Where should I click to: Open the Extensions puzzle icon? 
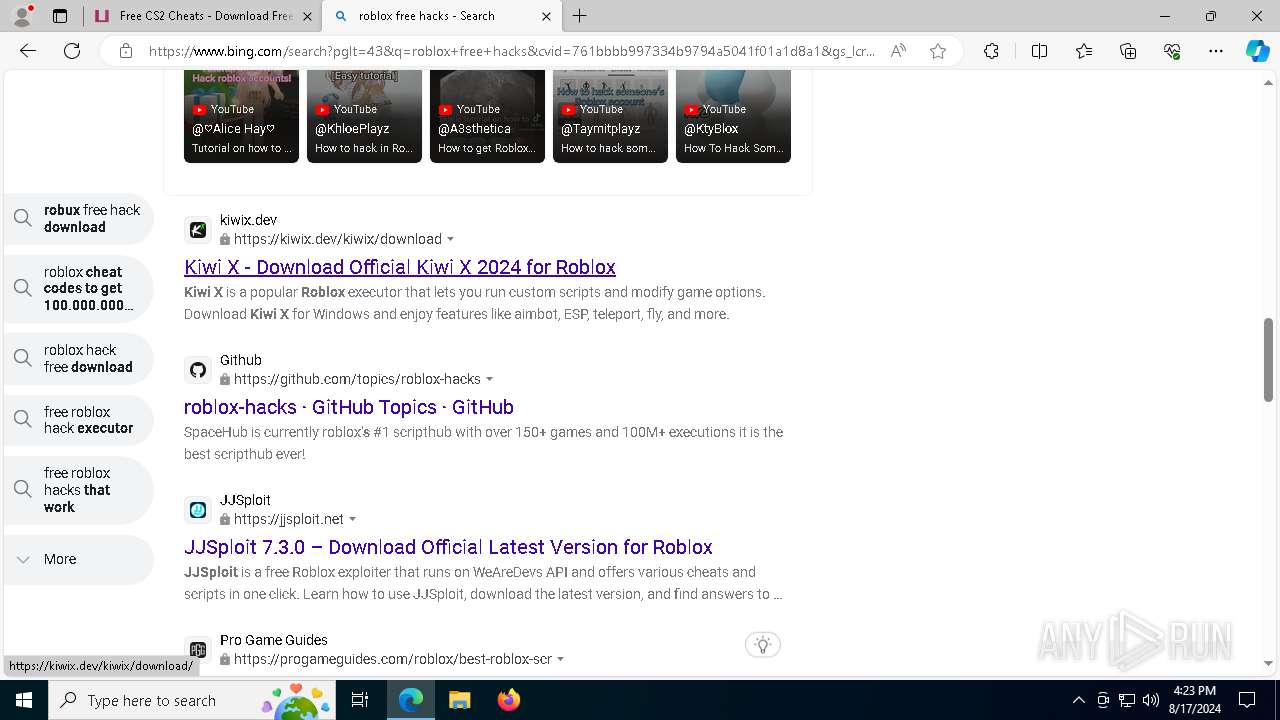tap(991, 51)
